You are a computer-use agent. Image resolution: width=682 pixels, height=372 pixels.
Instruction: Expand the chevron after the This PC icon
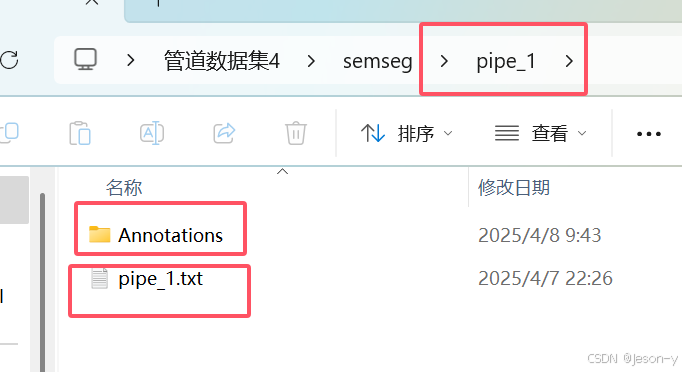click(130, 60)
